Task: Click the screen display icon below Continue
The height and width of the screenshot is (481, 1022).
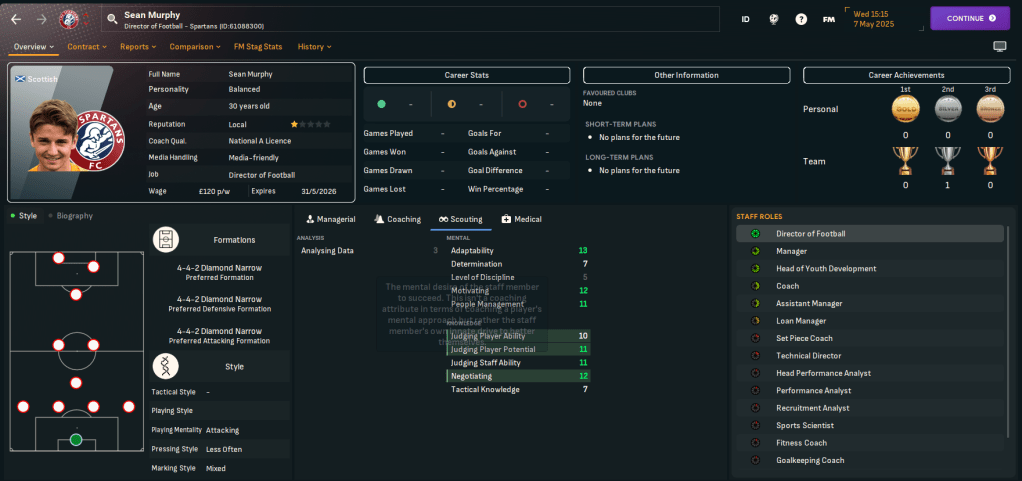Action: click(999, 47)
